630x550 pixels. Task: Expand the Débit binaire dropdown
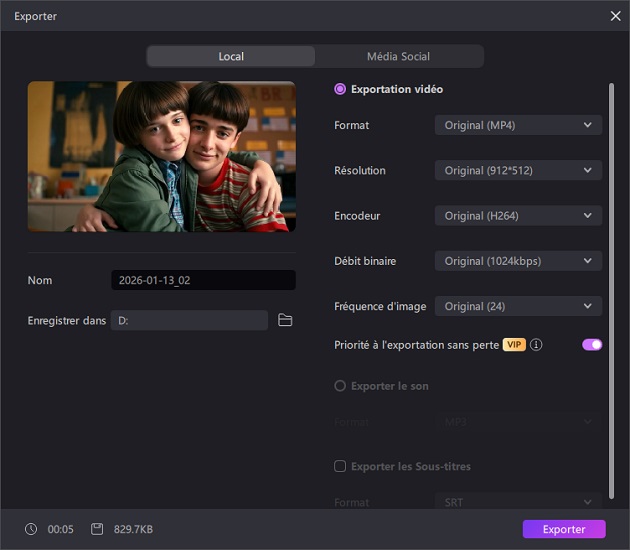[x=518, y=261]
